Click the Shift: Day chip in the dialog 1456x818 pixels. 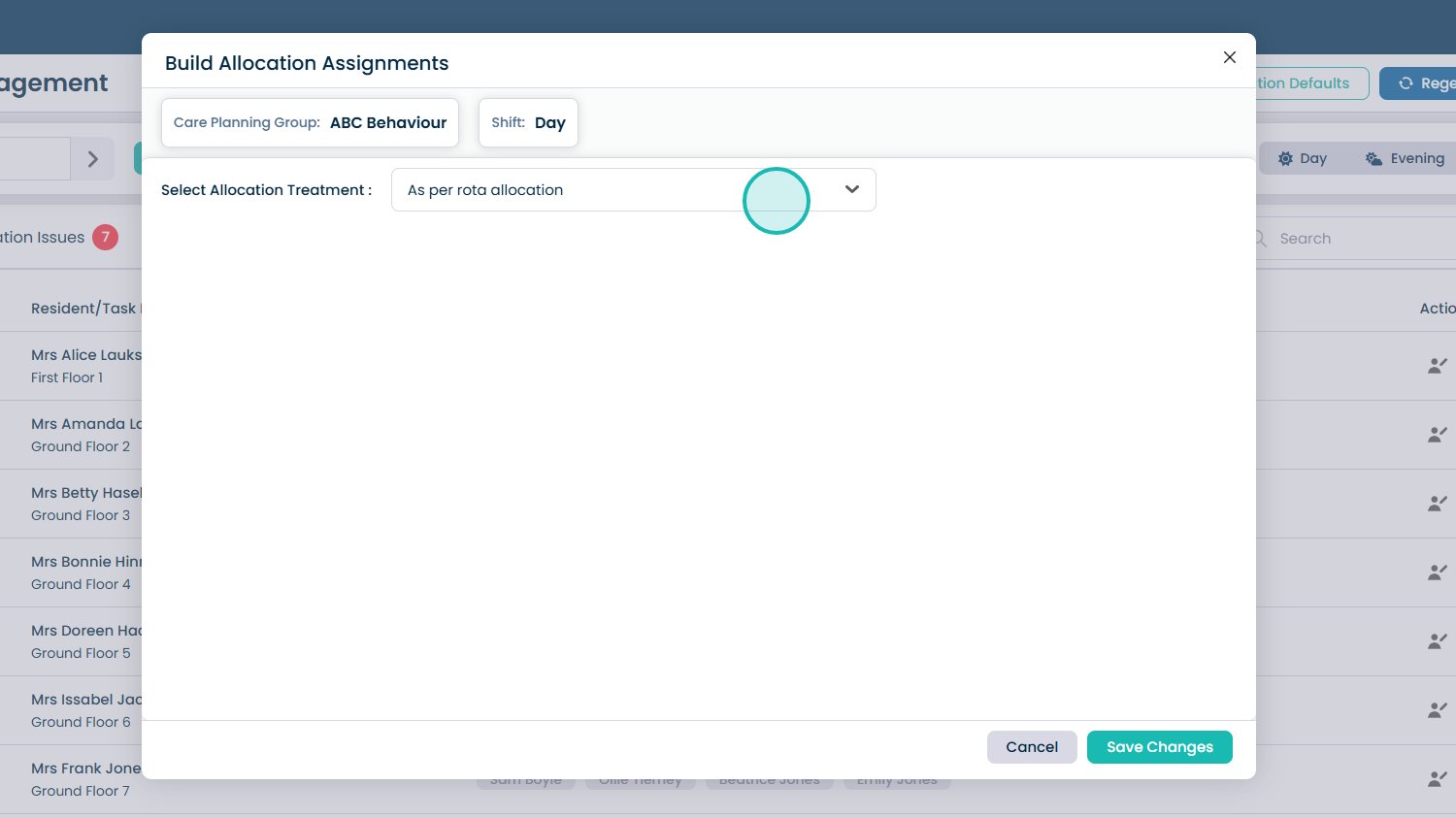[528, 123]
